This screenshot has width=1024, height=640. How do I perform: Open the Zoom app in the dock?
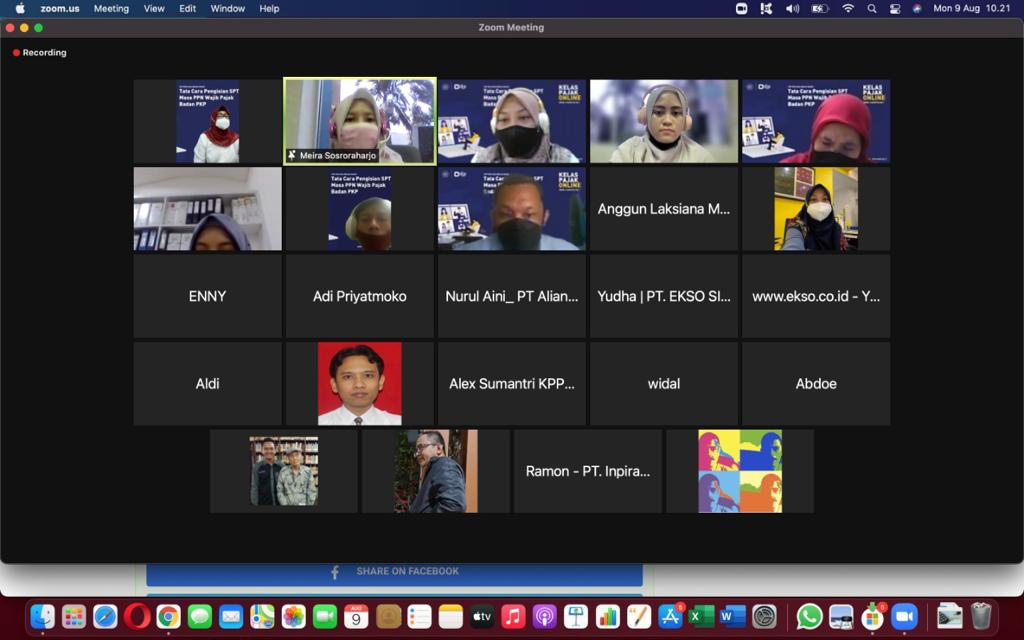[904, 617]
